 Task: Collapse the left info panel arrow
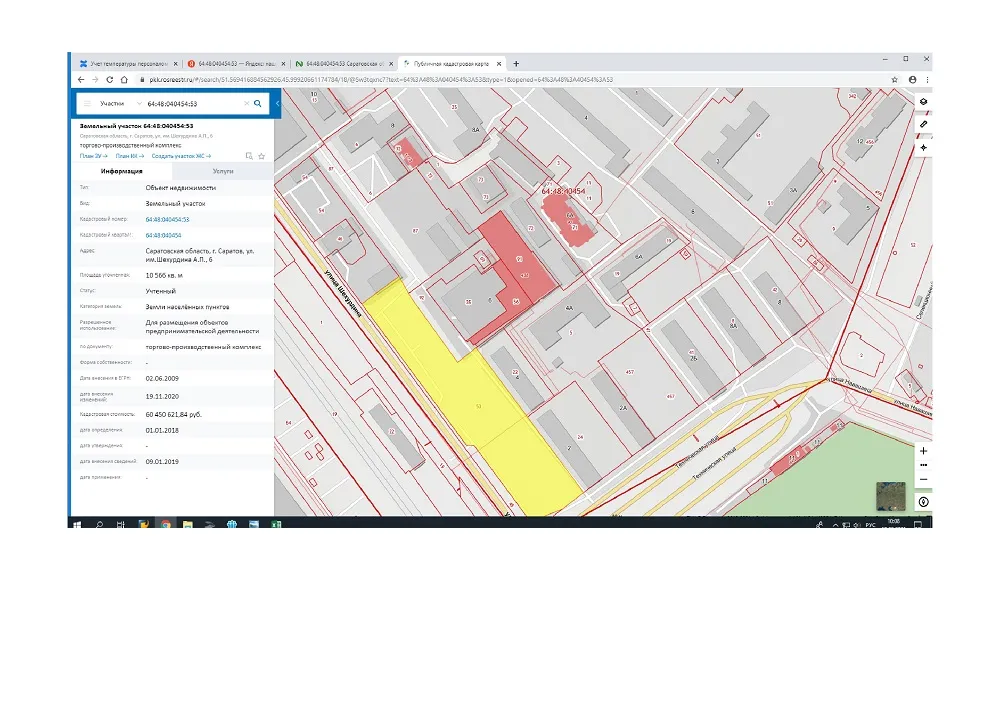277,103
